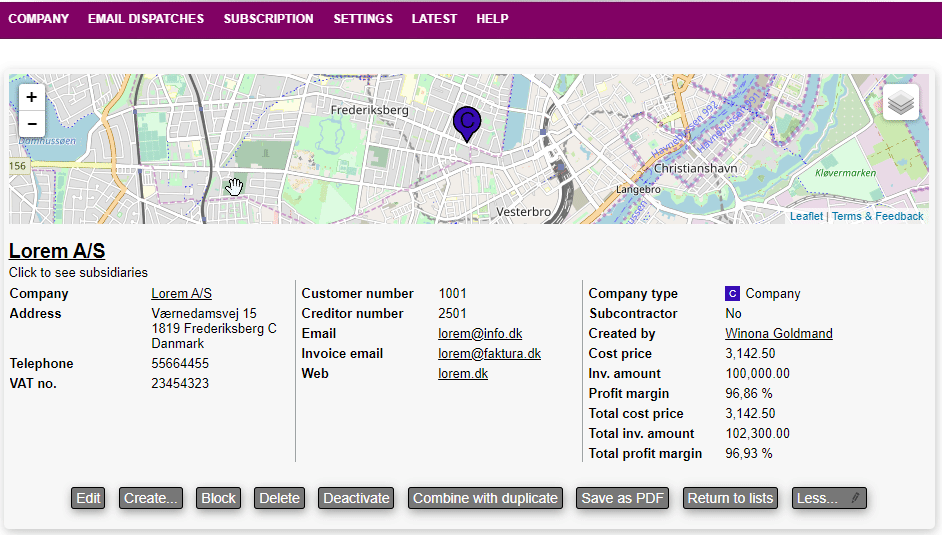Open the HELP menu
Viewport: 942px width, 535px height.
pyautogui.click(x=492, y=19)
